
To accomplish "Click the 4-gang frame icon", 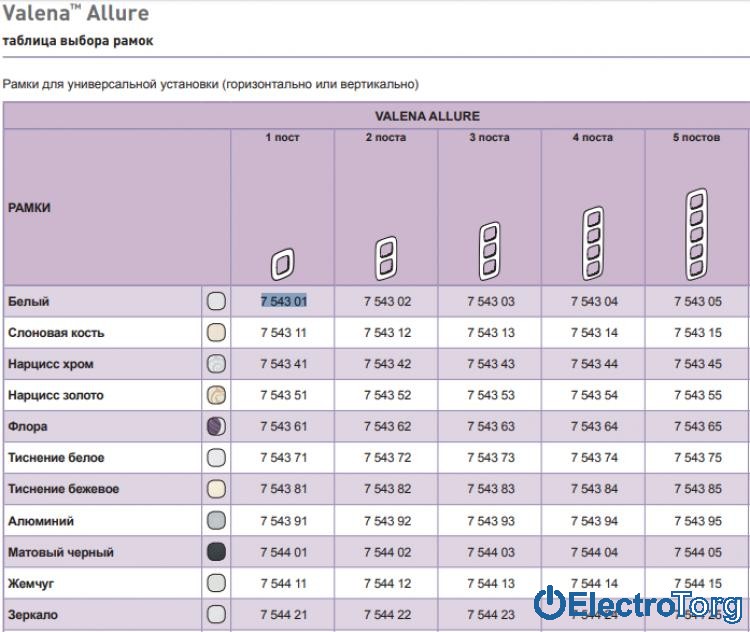I will (593, 242).
